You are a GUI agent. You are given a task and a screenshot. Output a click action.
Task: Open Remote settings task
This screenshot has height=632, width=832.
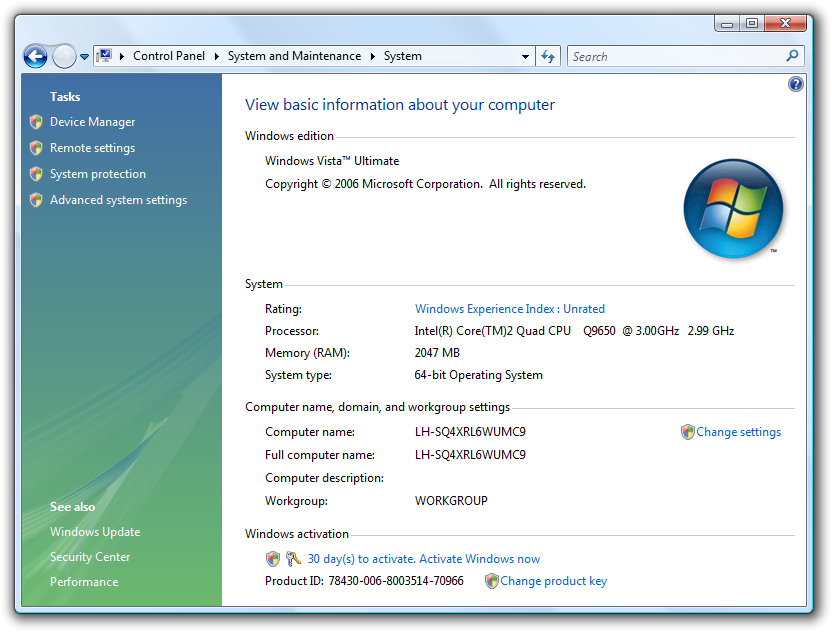[x=92, y=148]
